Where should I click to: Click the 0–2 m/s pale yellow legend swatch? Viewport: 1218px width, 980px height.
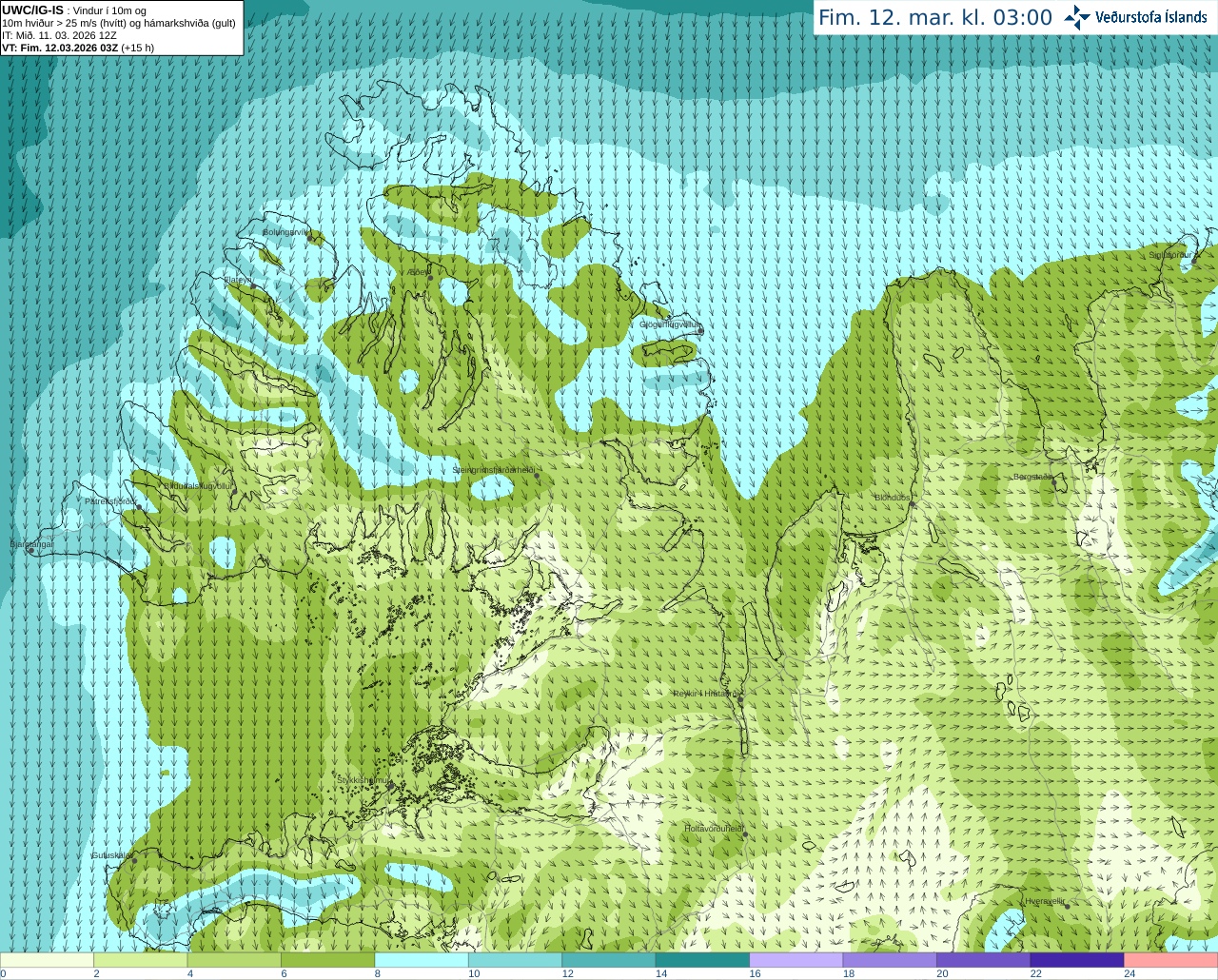tap(48, 960)
